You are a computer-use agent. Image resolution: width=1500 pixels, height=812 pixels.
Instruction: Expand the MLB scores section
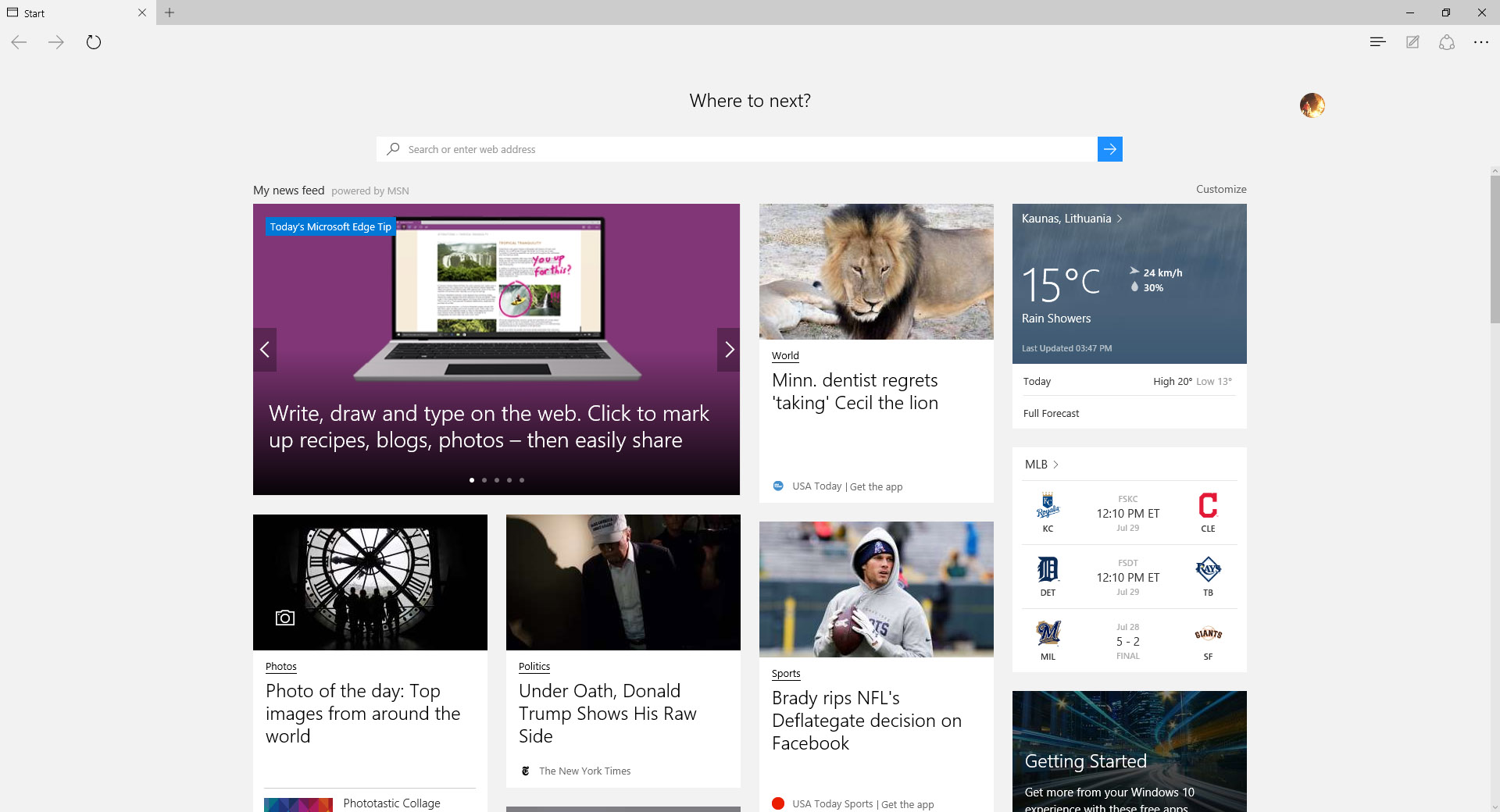(1041, 465)
